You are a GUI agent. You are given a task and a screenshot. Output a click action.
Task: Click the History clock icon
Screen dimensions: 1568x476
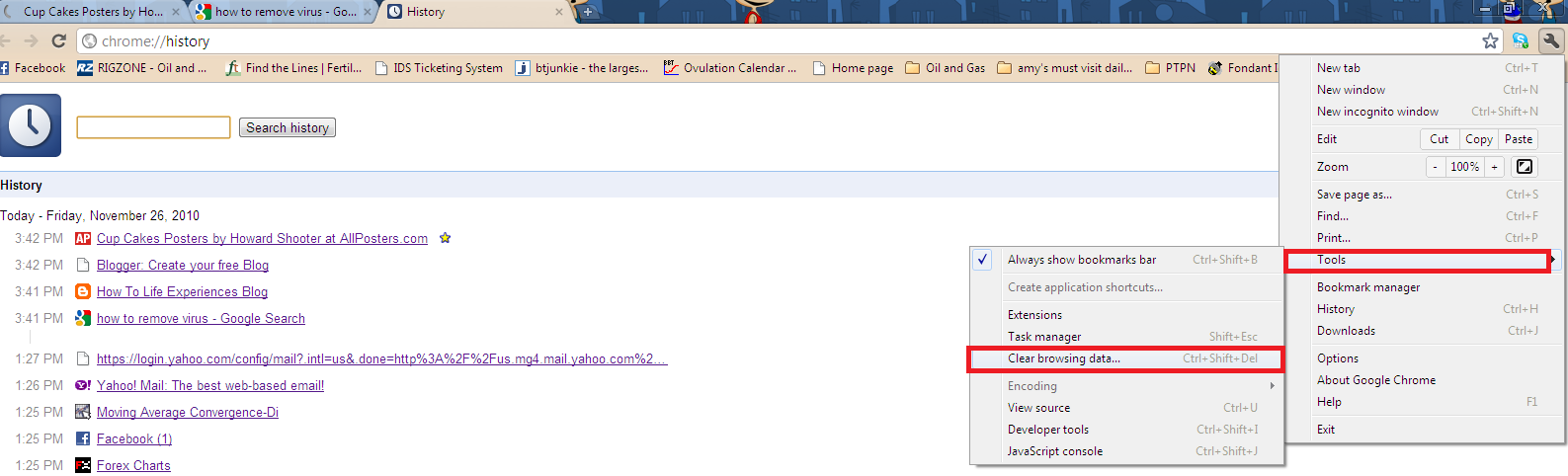[x=31, y=125]
